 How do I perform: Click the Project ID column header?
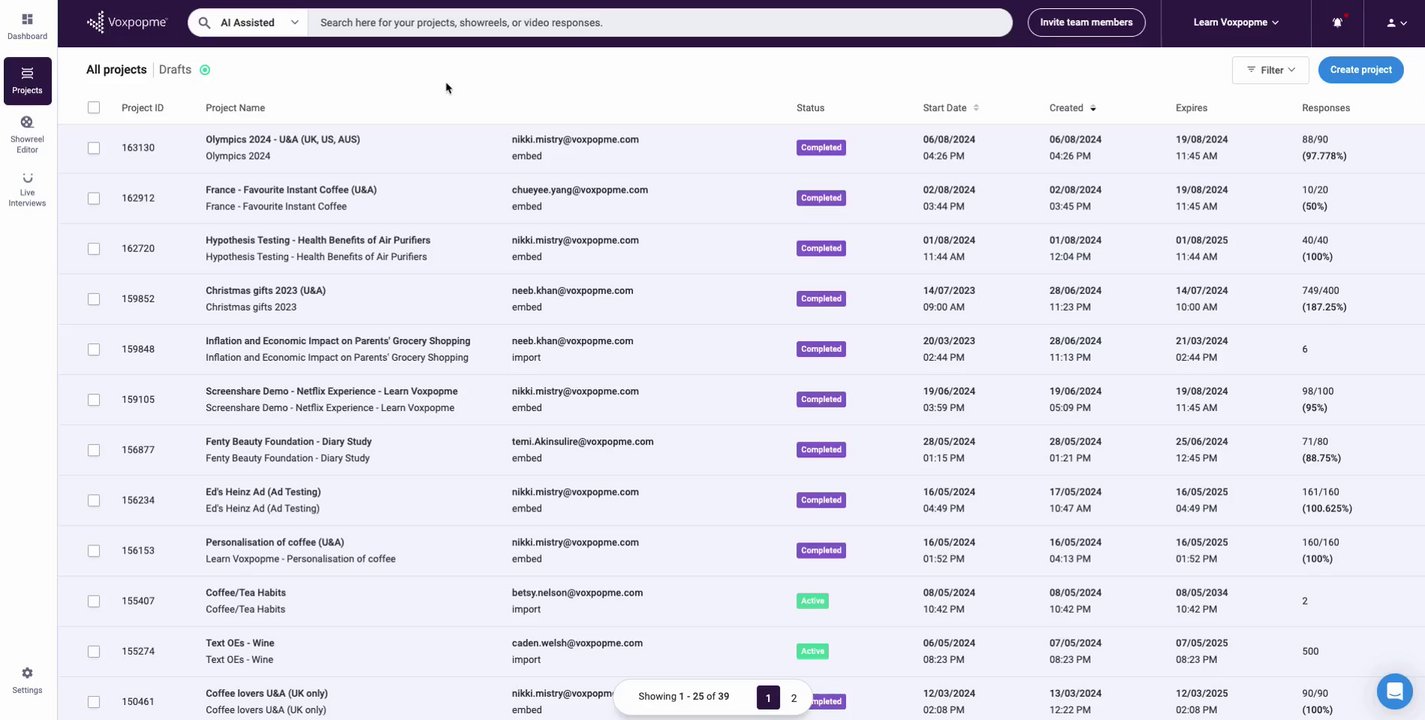pos(143,108)
